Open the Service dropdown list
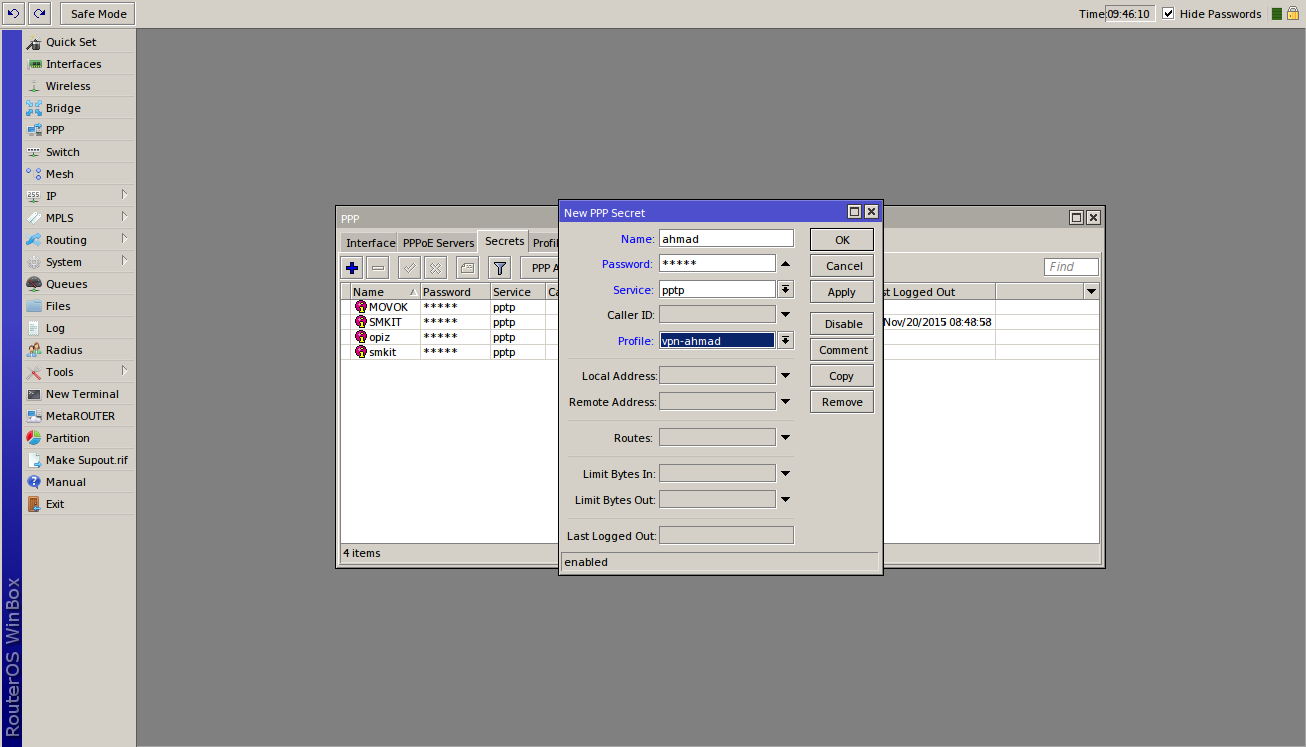Screen dimensions: 1306x747 (x=786, y=290)
